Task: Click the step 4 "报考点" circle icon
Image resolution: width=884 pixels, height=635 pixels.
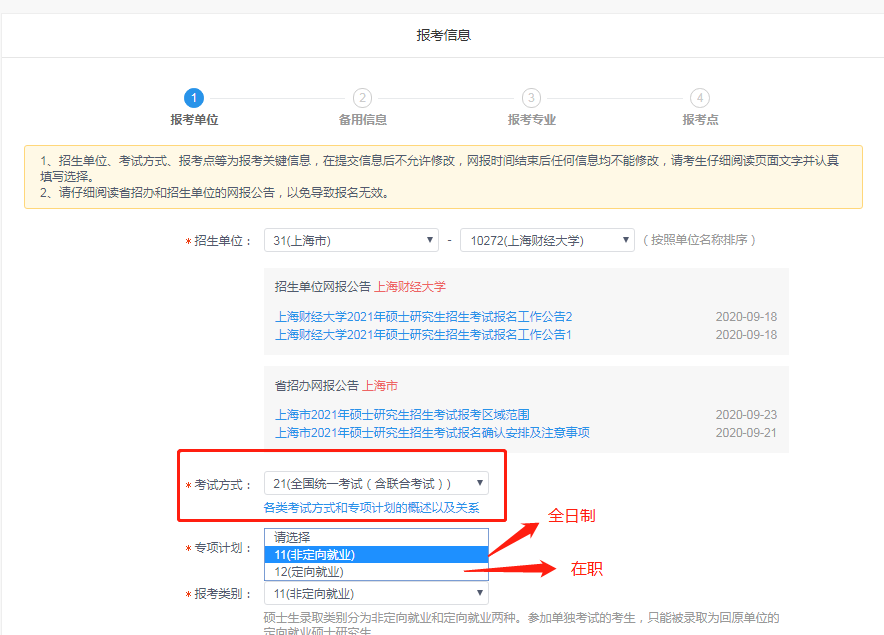Action: 699,98
